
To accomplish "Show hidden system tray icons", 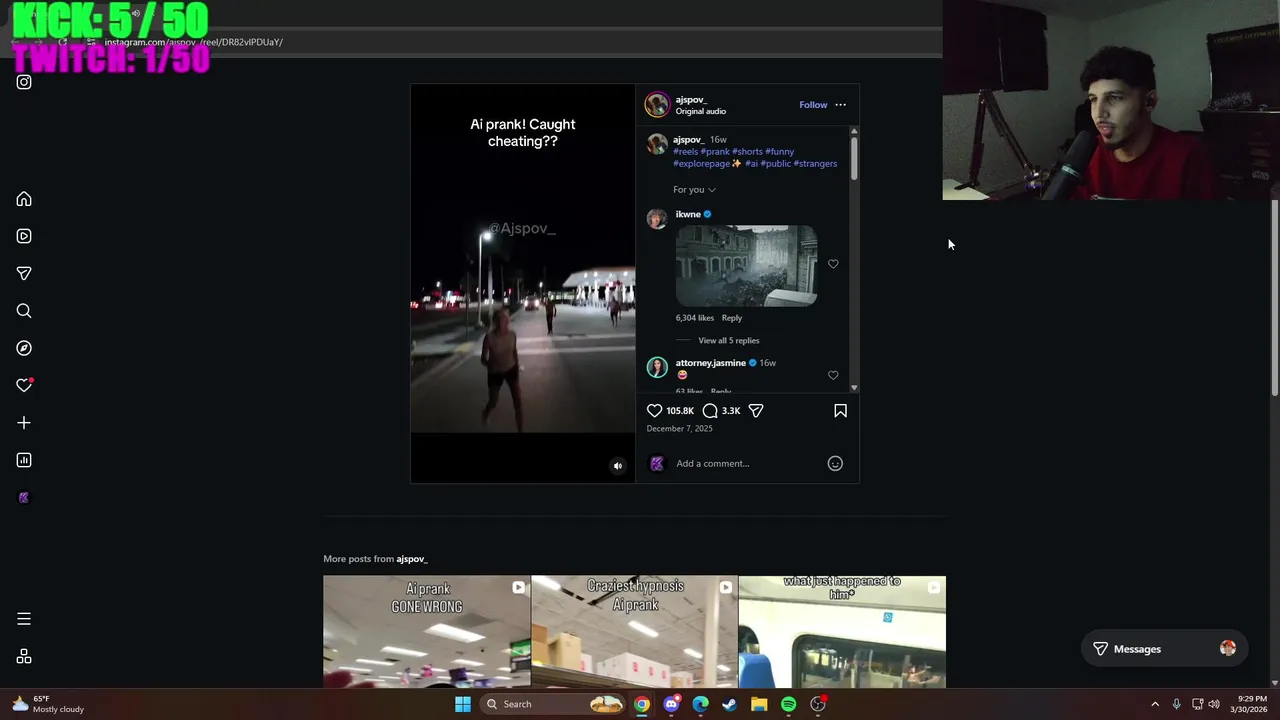I will tap(1155, 704).
